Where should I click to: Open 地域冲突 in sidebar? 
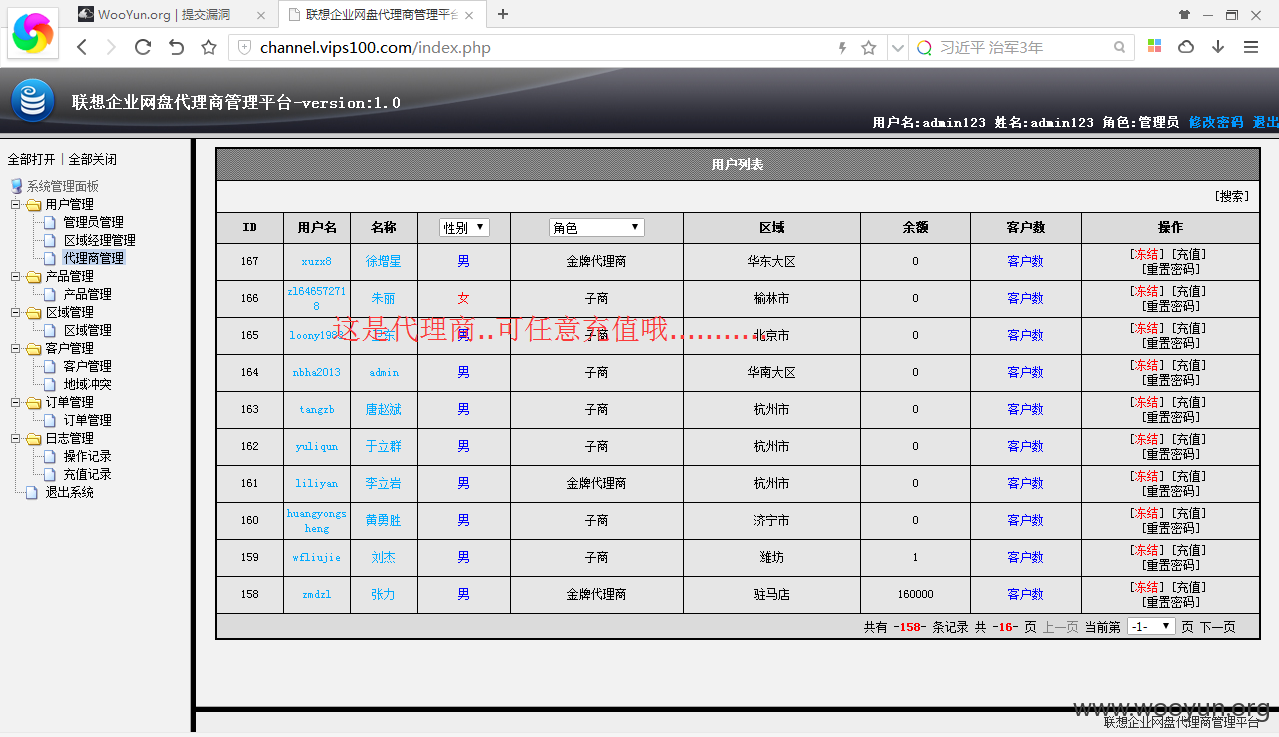(x=88, y=384)
